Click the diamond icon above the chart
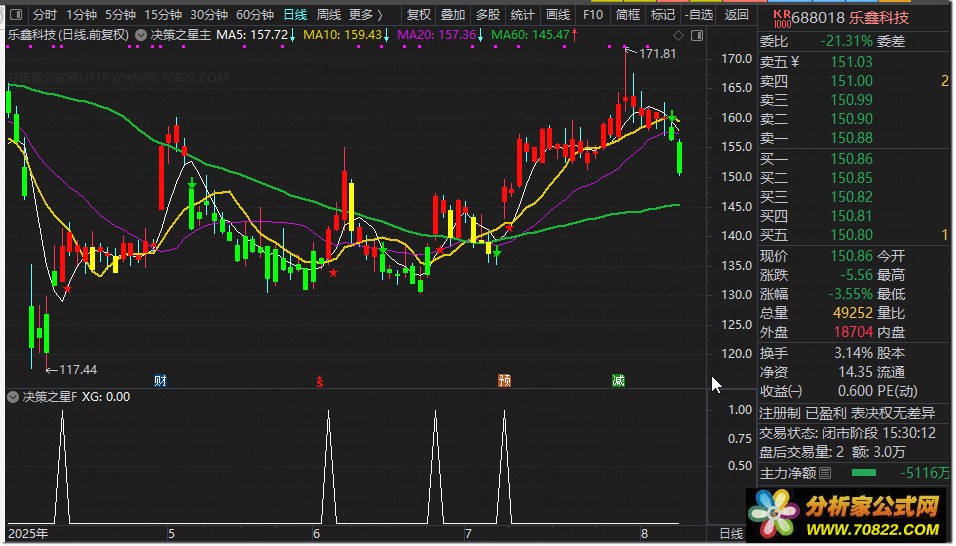Screen dimensions: 956x546 (678, 35)
